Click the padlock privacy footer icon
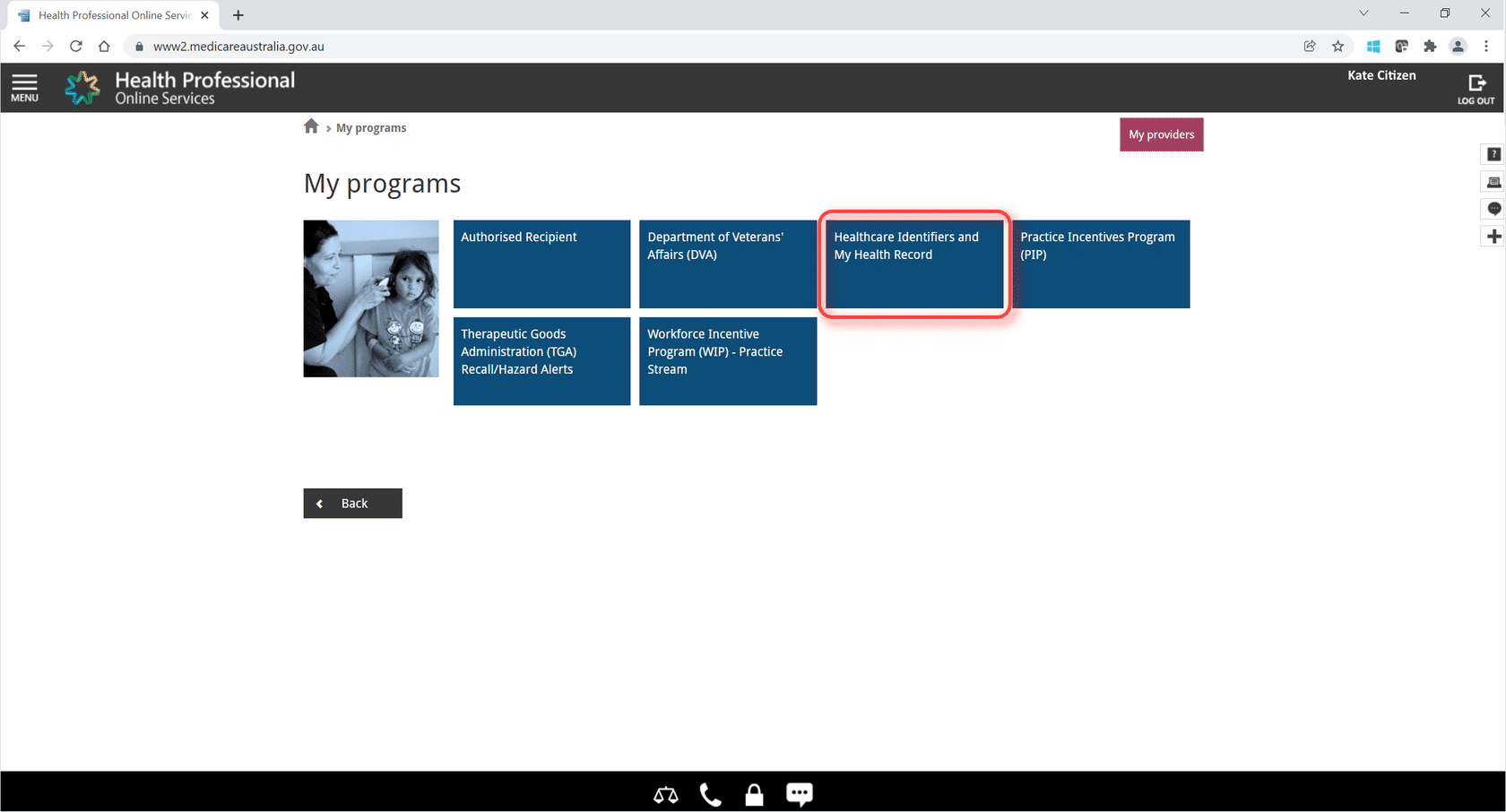This screenshot has width=1506, height=812. tap(754, 794)
